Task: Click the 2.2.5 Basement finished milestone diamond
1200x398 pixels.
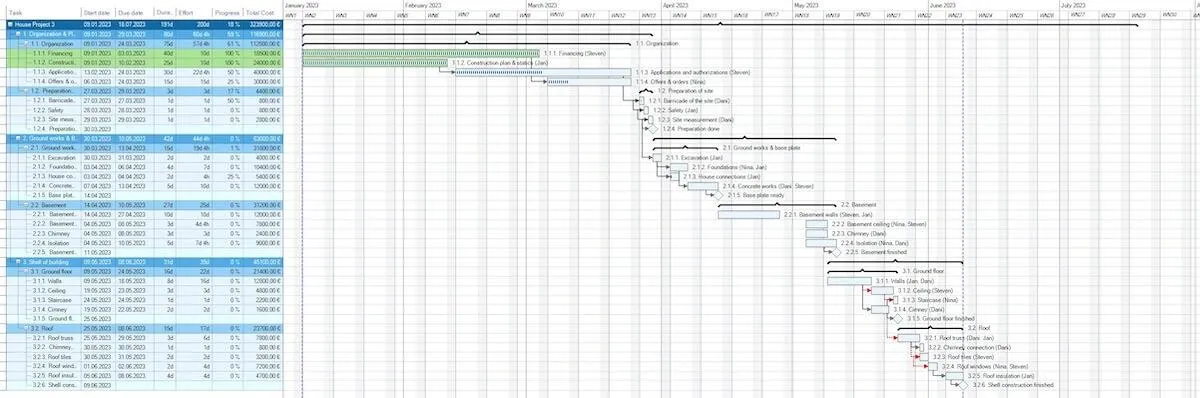Action: (x=836, y=252)
